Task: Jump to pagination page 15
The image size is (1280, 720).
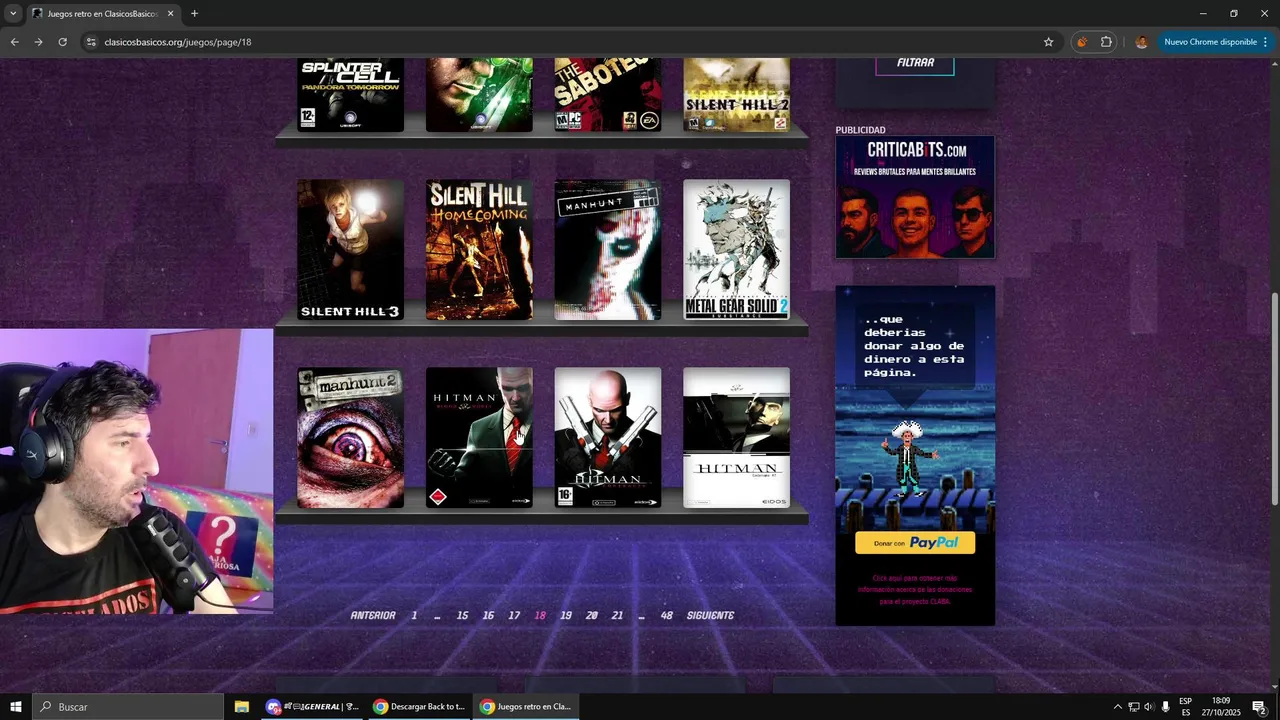Action: coord(462,616)
